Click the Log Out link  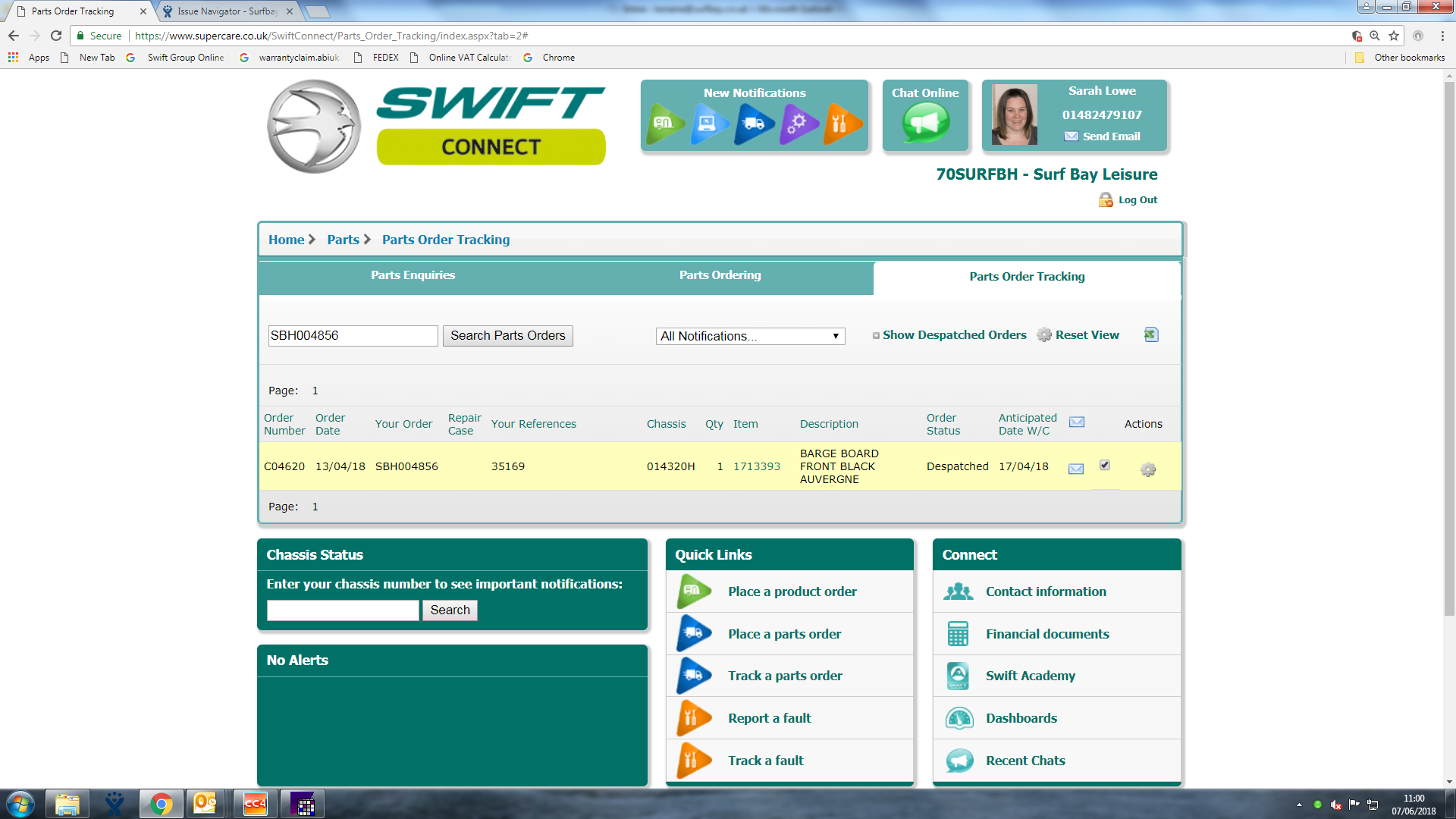pos(1137,200)
